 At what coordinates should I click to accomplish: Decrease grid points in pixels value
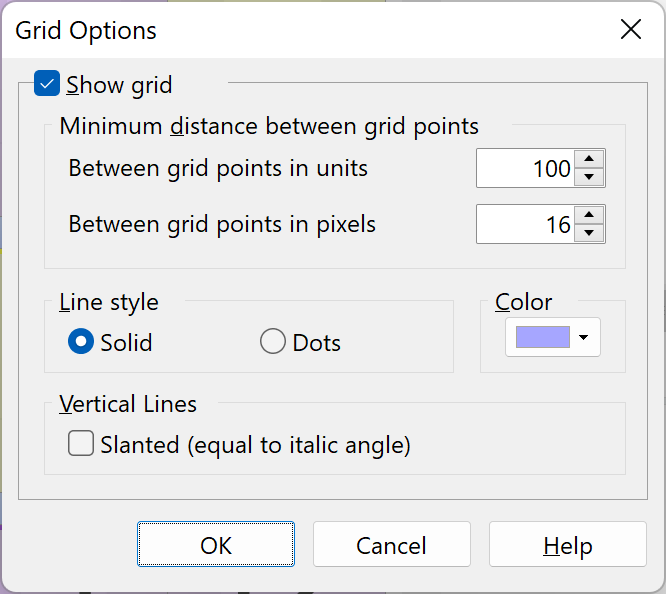click(x=589, y=233)
